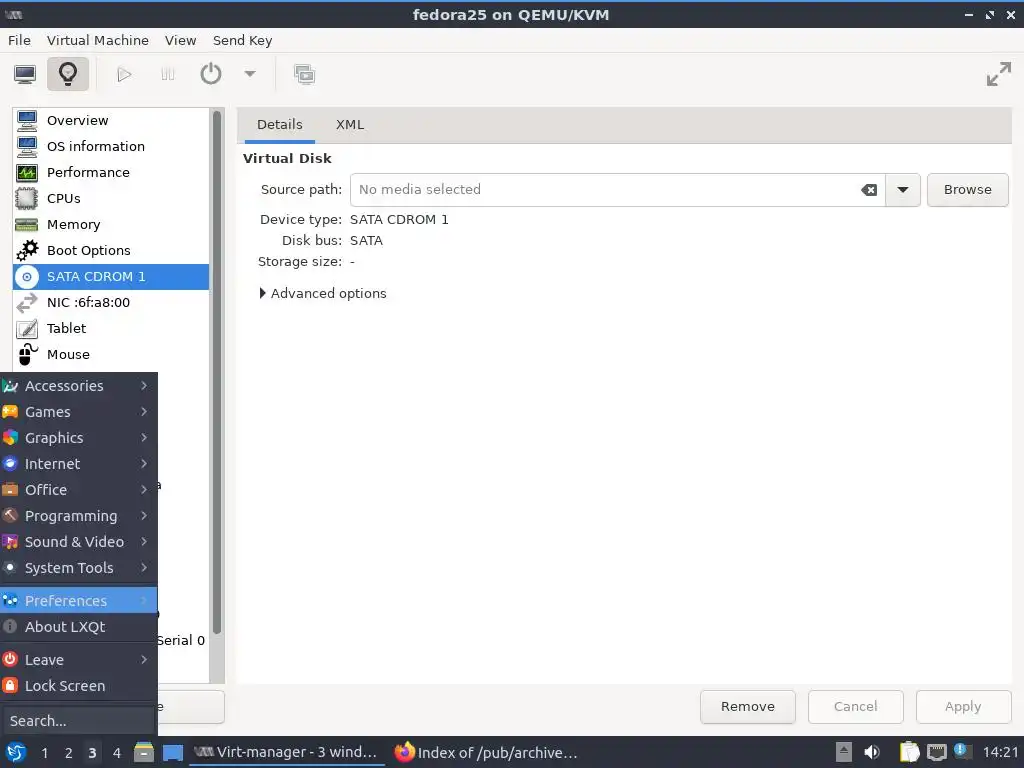Open the update notification tray icon
Viewport: 1024px width, 768px height.
click(962, 750)
